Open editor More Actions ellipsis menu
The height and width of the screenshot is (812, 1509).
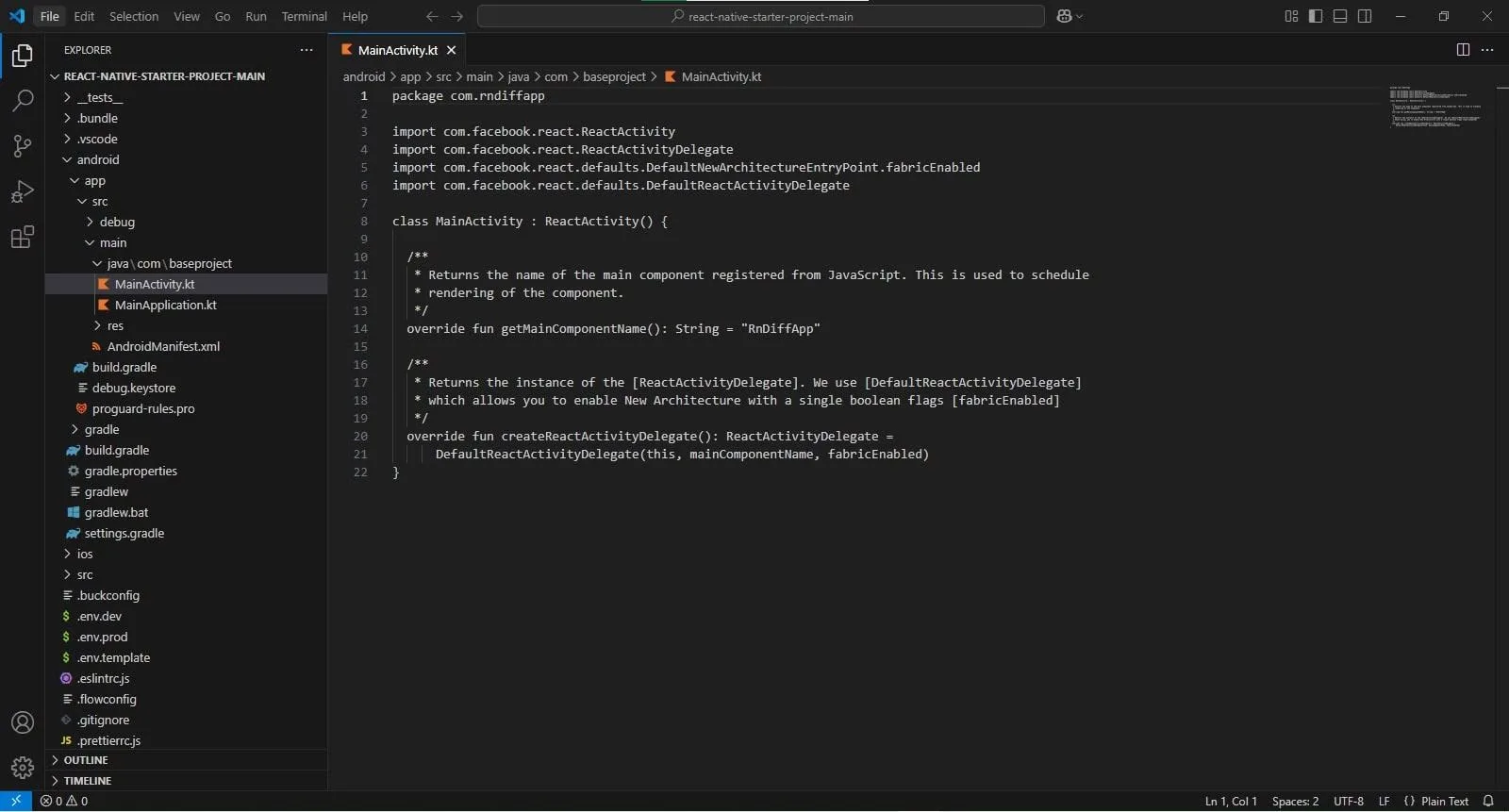coord(1487,50)
